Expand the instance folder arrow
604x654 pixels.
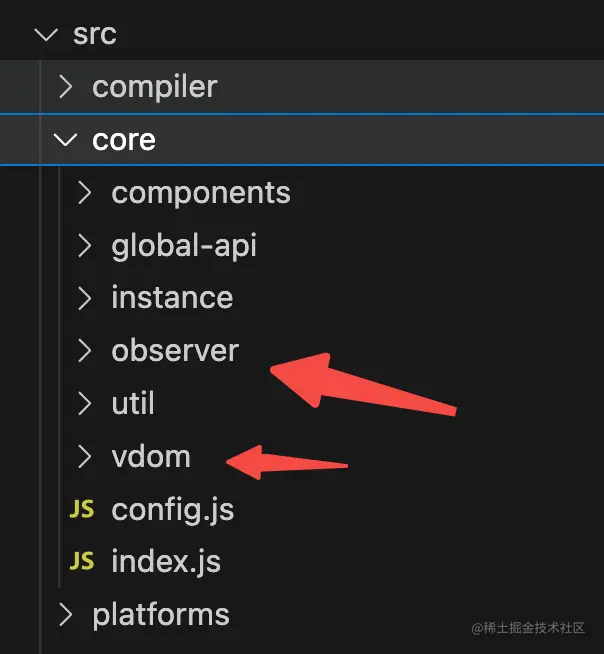85,298
